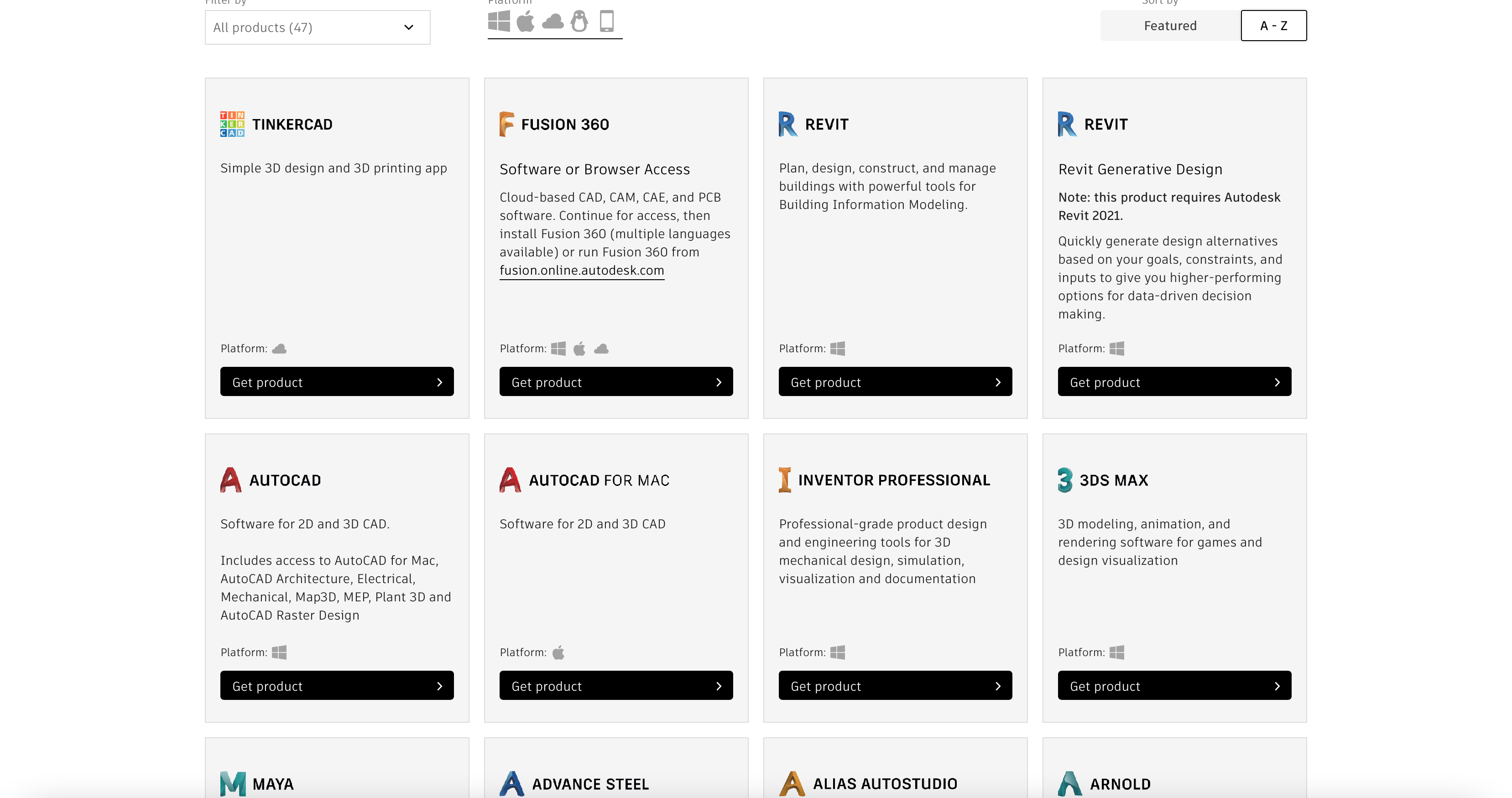
Task: Click the Maya app icon
Action: pyautogui.click(x=231, y=784)
